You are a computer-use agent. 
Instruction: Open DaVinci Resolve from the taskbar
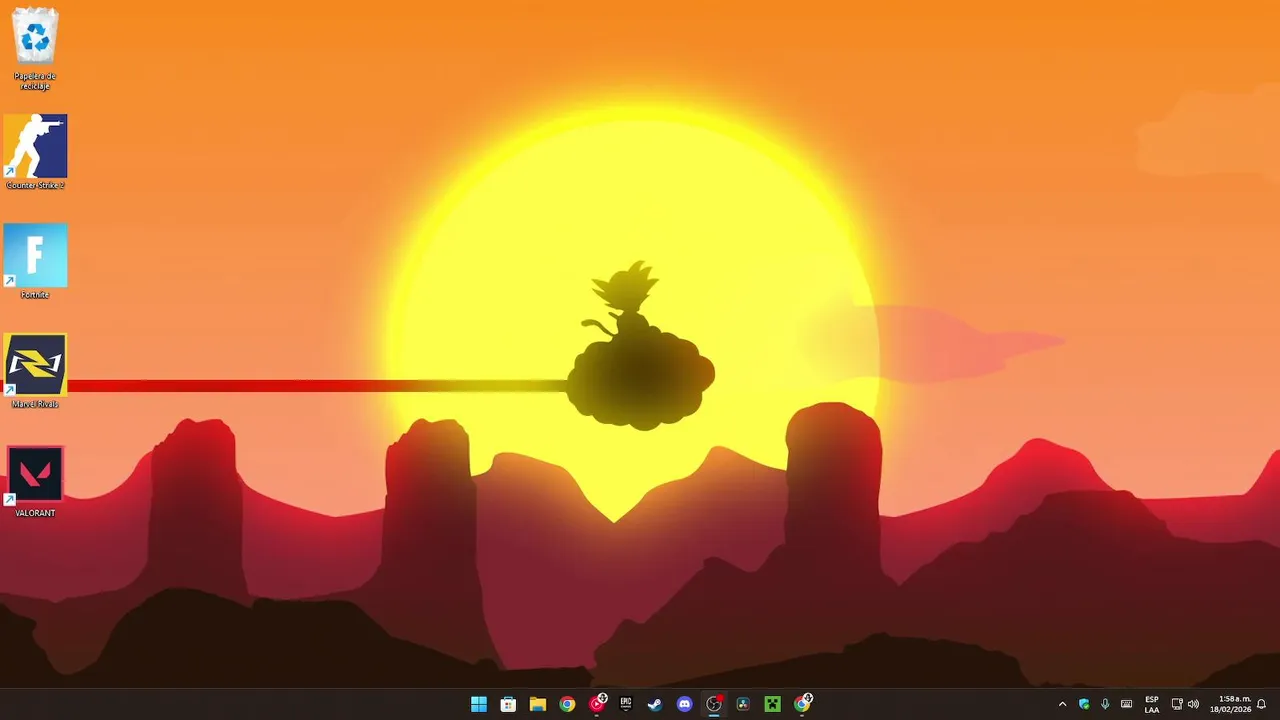743,704
